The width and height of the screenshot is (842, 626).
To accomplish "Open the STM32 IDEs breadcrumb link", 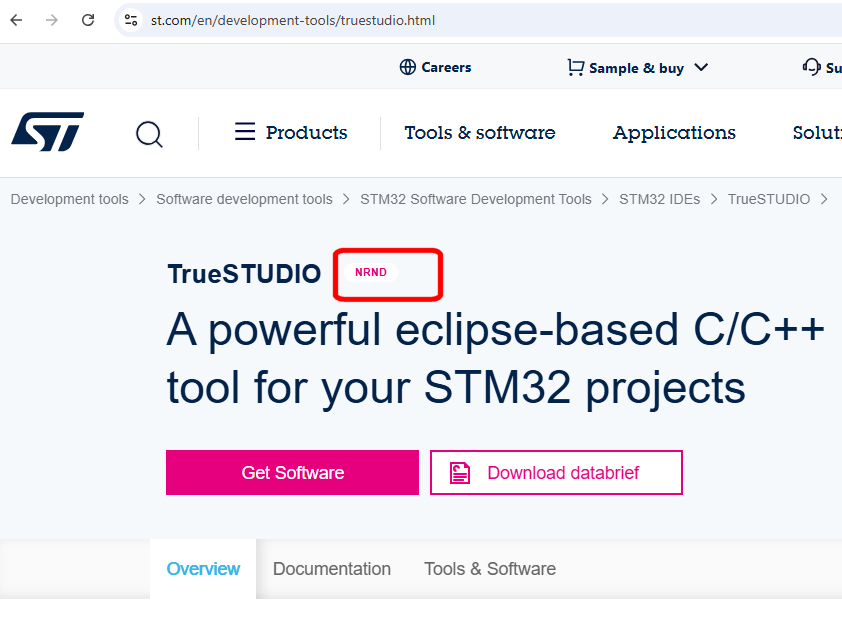I will pyautogui.click(x=659, y=199).
